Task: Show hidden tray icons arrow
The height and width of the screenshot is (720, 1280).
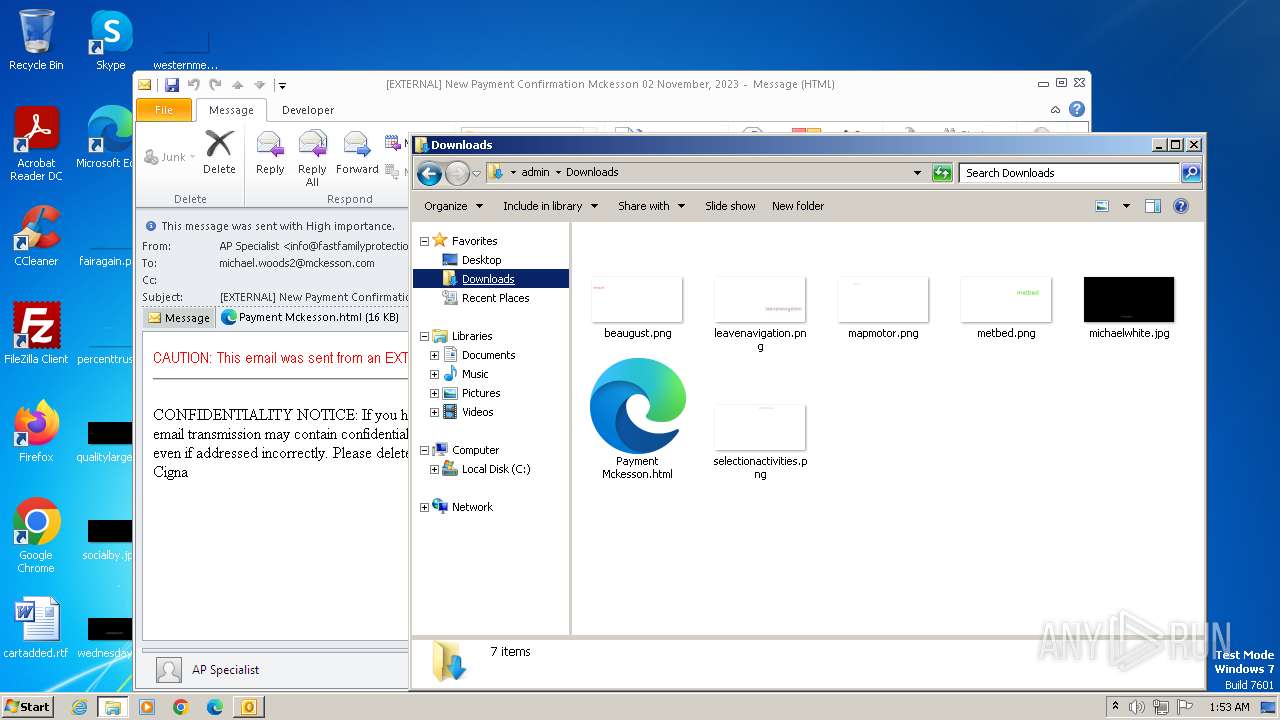Action: click(x=1115, y=706)
